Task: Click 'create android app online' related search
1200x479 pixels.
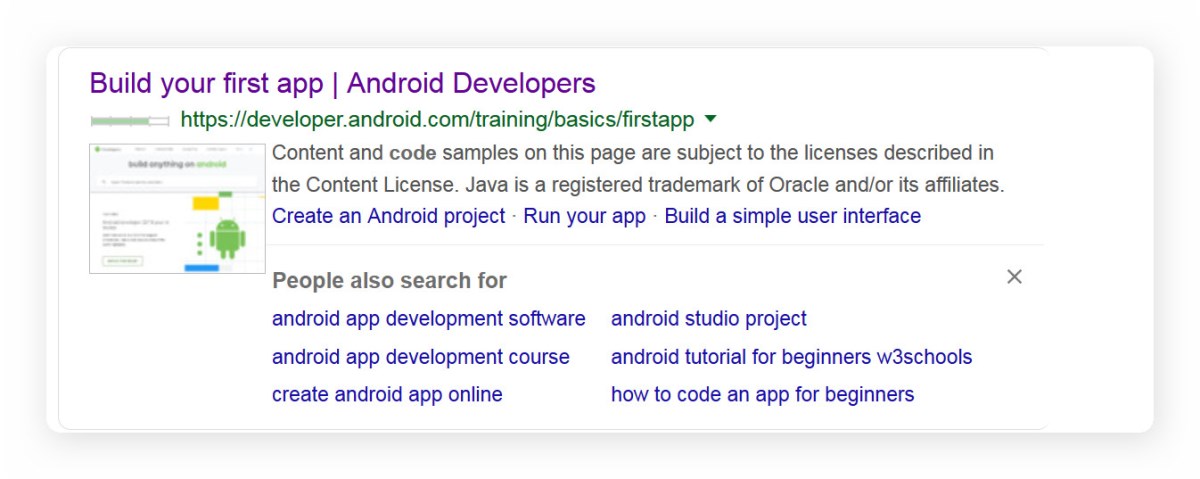Action: point(387,395)
